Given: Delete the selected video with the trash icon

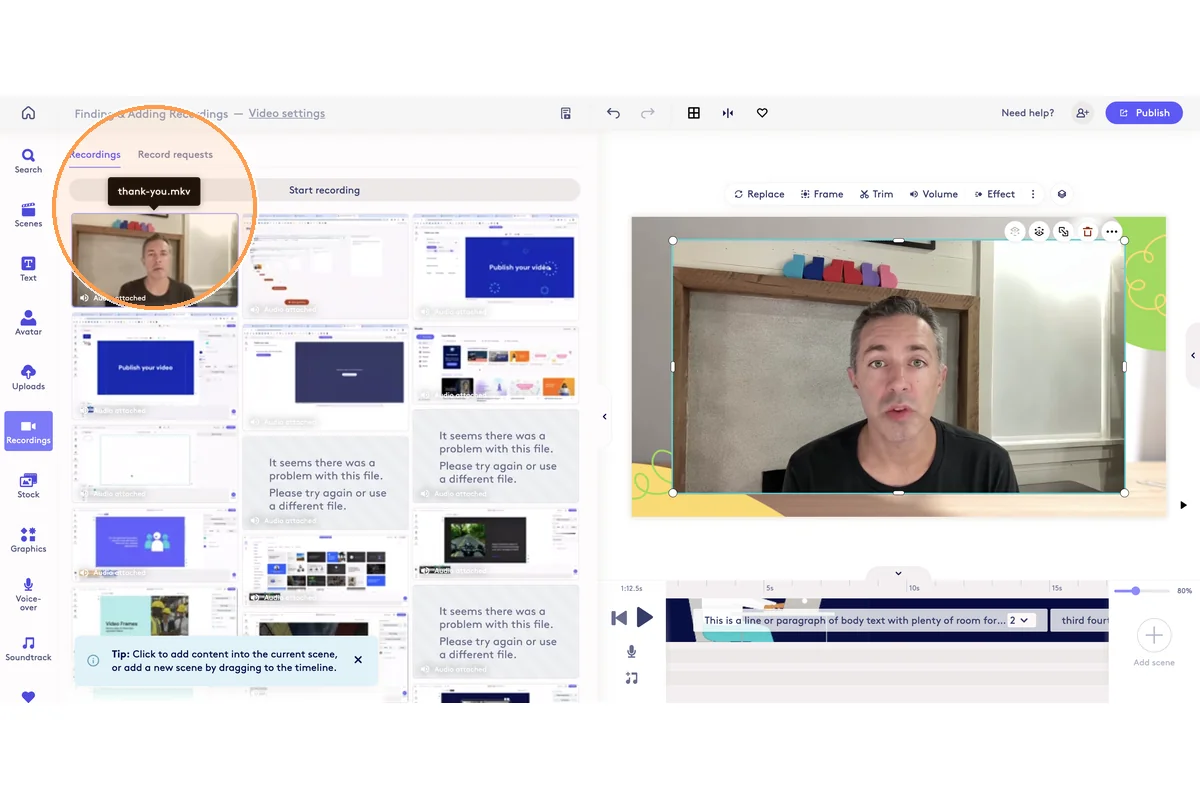Looking at the screenshot, I should 1087,232.
